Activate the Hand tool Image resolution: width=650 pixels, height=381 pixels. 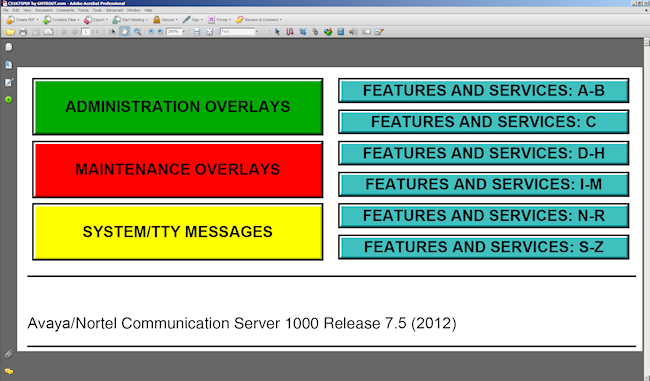tap(124, 32)
